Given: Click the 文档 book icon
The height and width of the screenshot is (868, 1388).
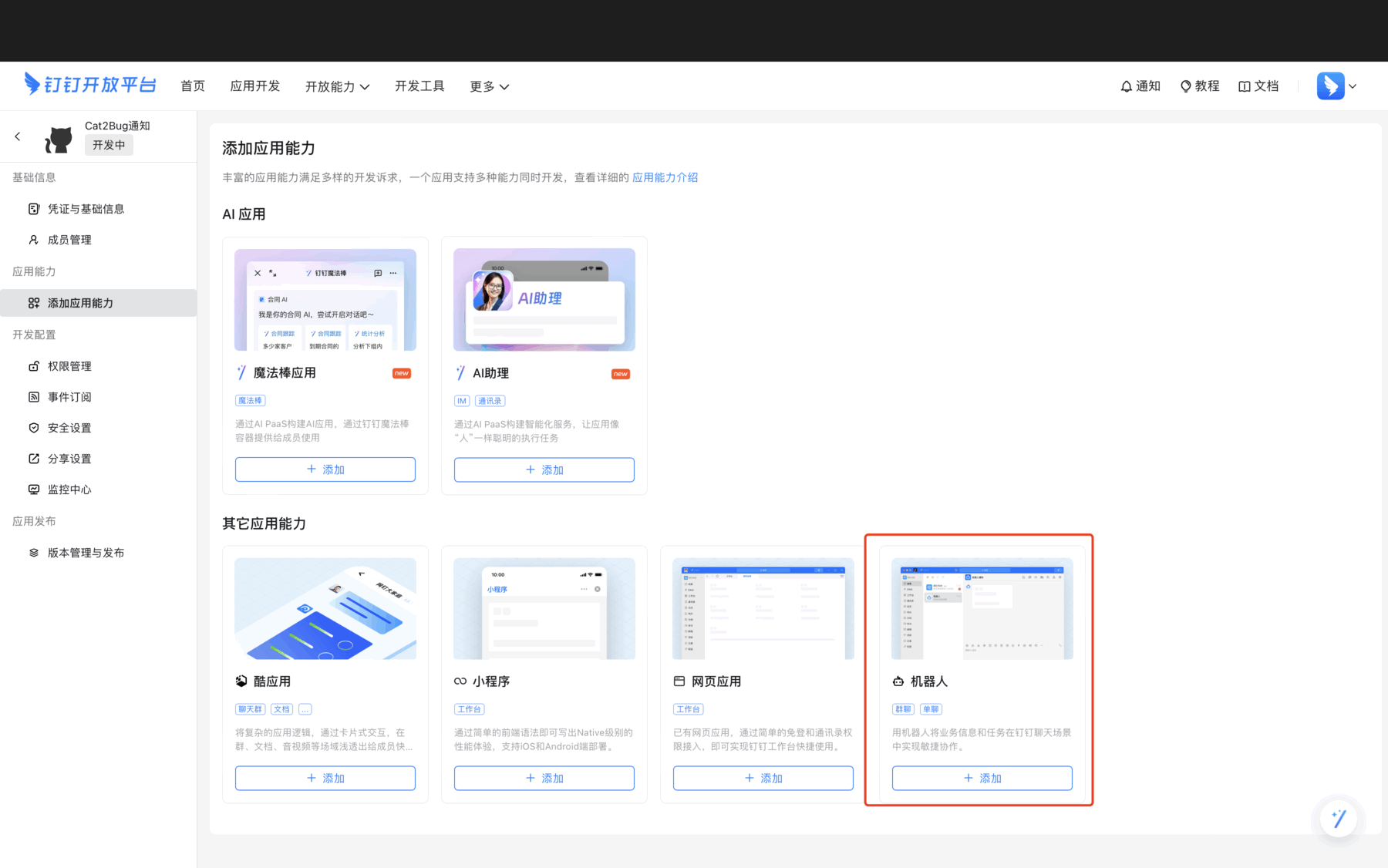Looking at the screenshot, I should click(x=1245, y=86).
